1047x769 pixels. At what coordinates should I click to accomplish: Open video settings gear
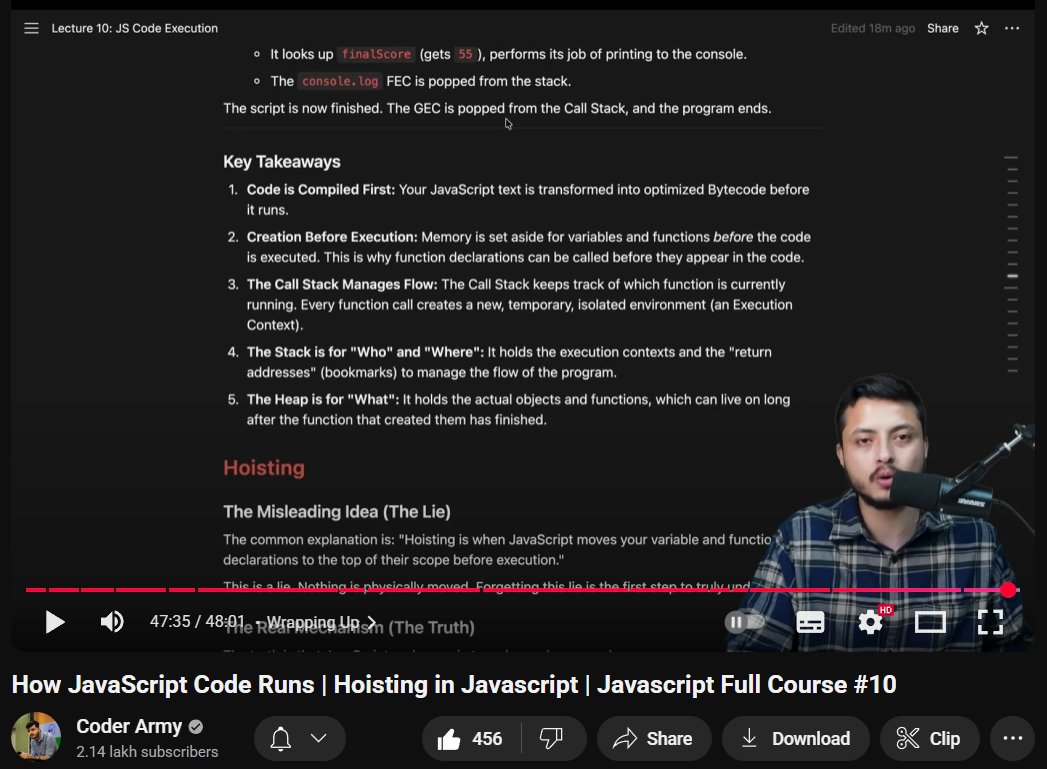pyautogui.click(x=870, y=622)
